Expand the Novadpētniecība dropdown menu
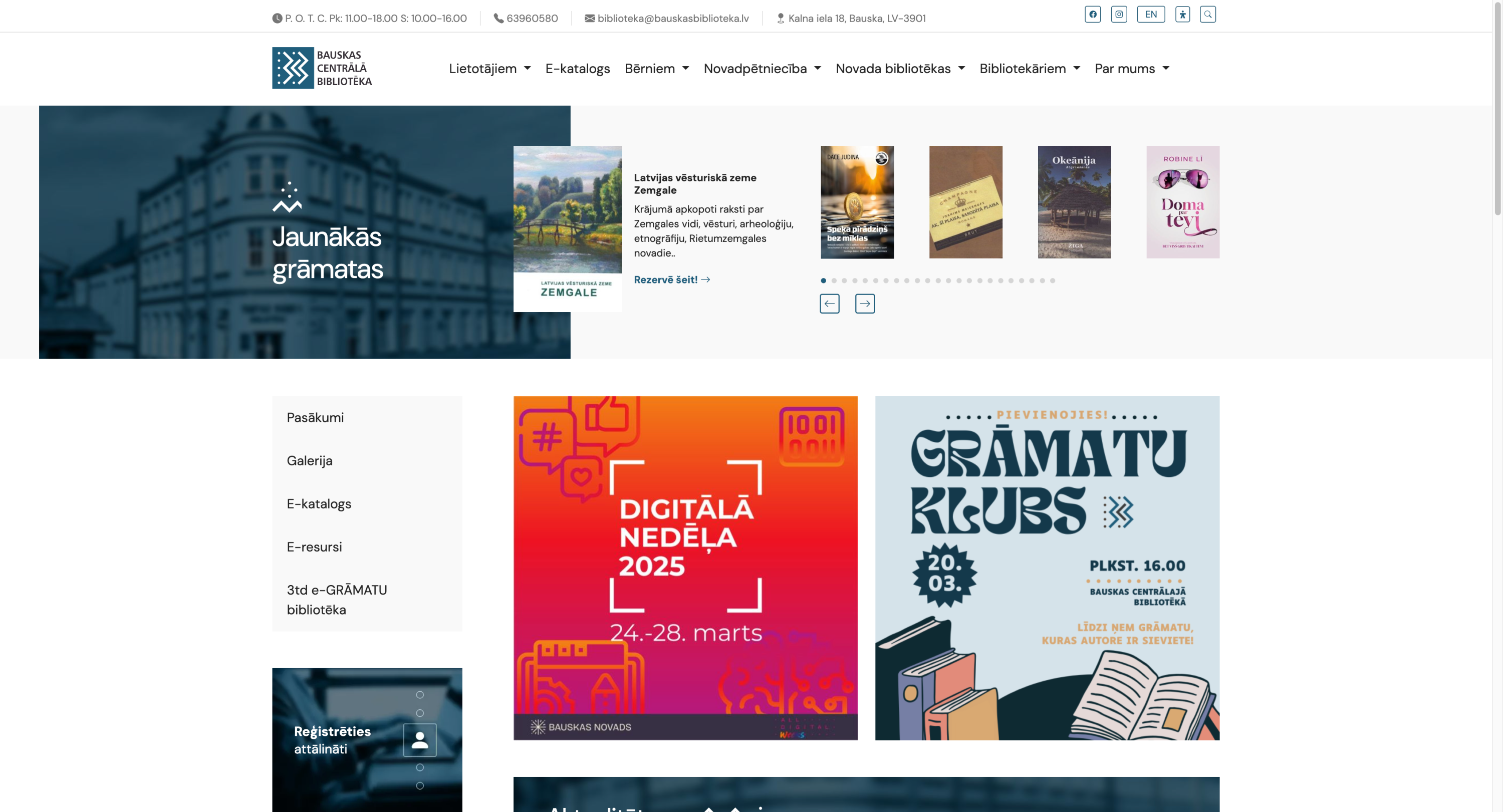Viewport: 1503px width, 812px height. tap(762, 69)
